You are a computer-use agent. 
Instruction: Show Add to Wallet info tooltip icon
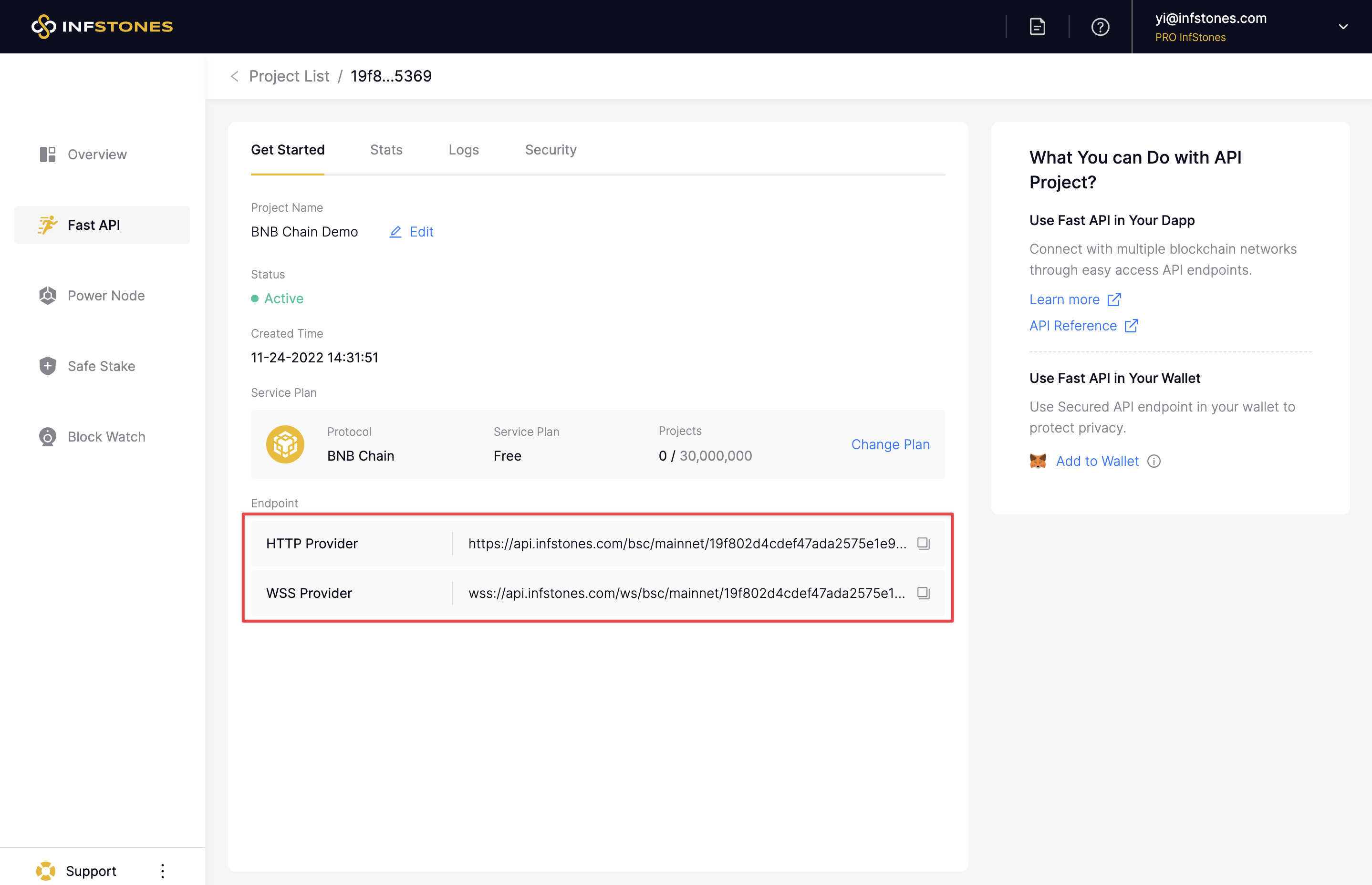[1154, 461]
